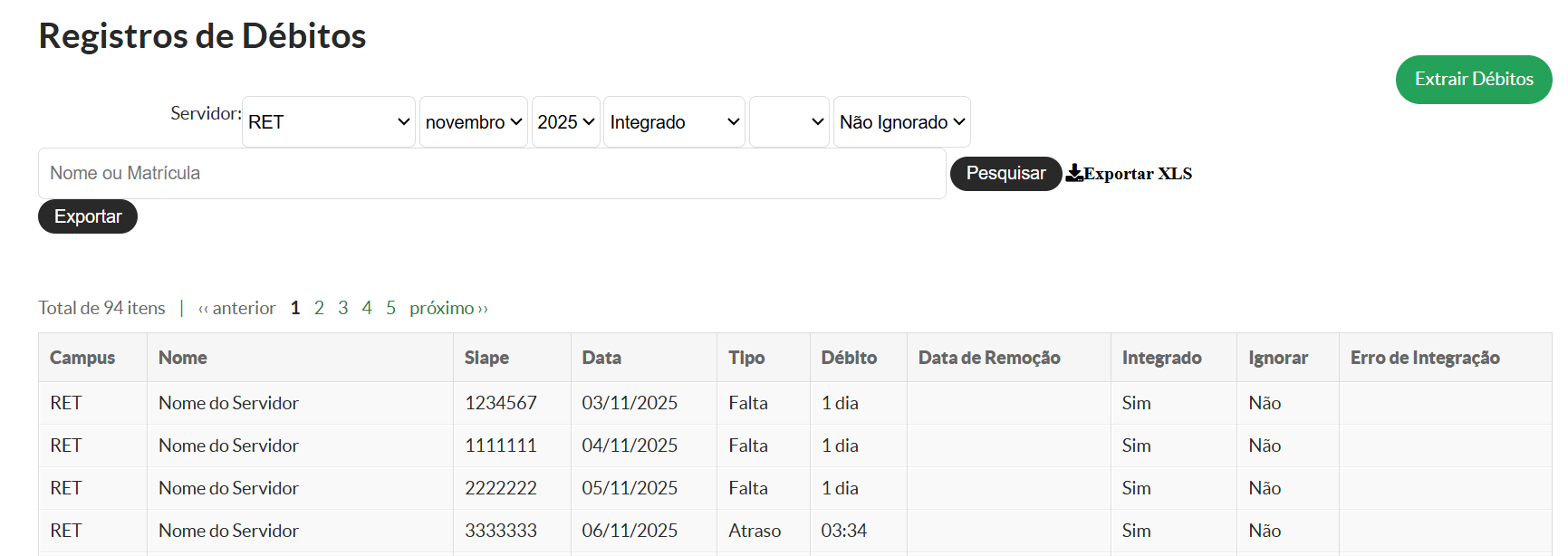This screenshot has width=1568, height=556.
Task: Open the Servidor RET campus dropdown
Action: click(328, 122)
